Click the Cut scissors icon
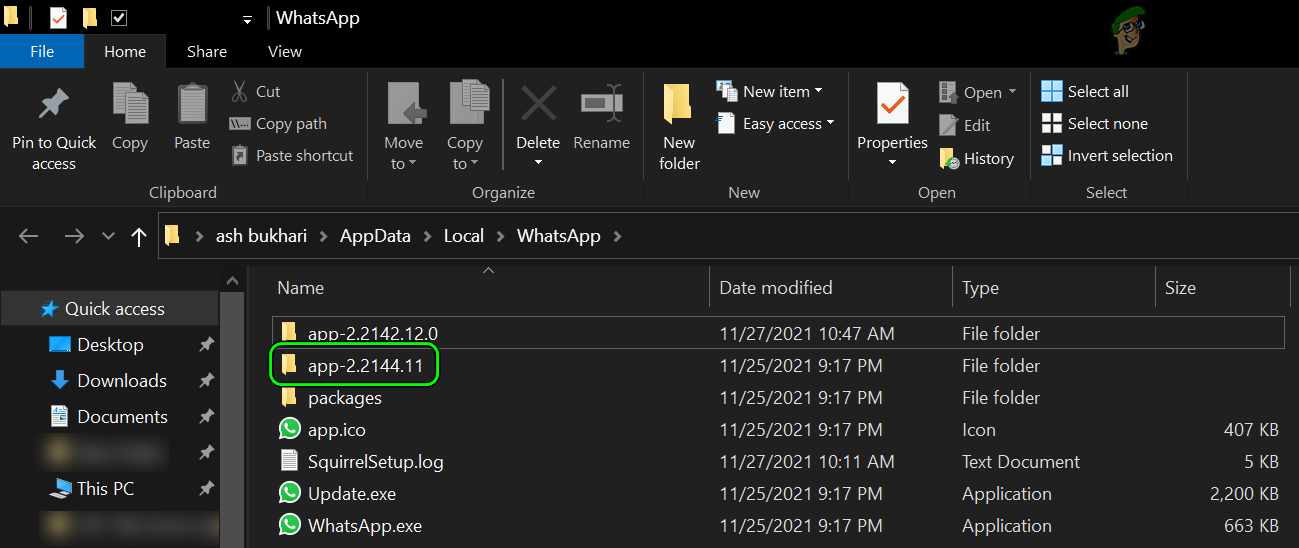The image size is (1299, 548). pyautogui.click(x=240, y=92)
